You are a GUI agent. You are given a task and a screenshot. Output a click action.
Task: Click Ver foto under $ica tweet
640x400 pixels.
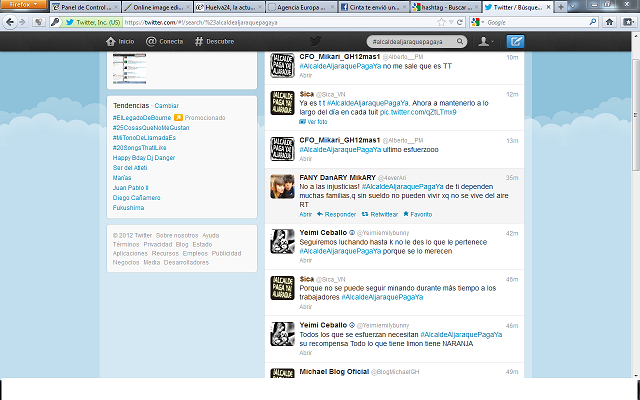(x=313, y=122)
